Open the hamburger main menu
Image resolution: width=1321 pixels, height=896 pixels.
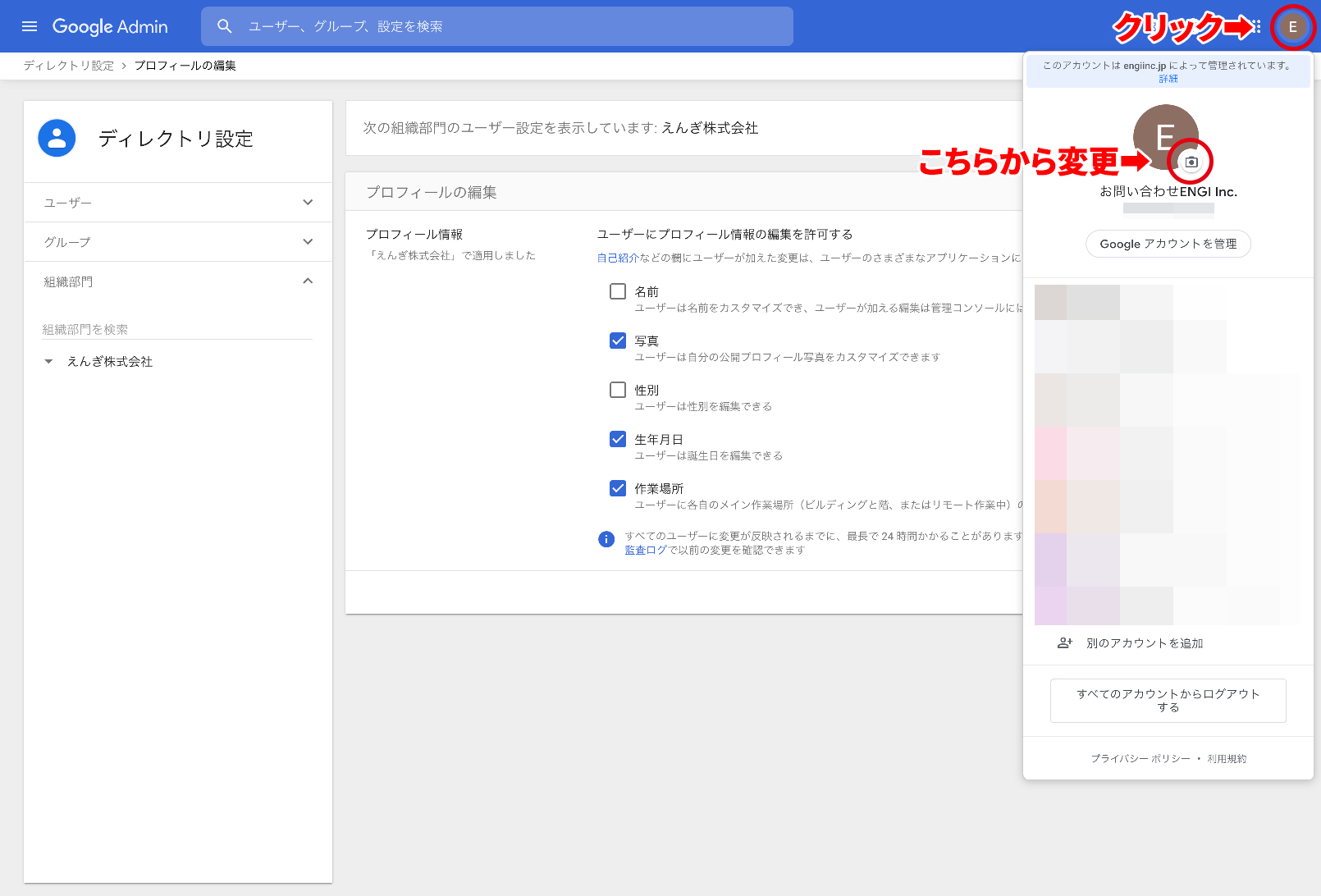click(30, 26)
